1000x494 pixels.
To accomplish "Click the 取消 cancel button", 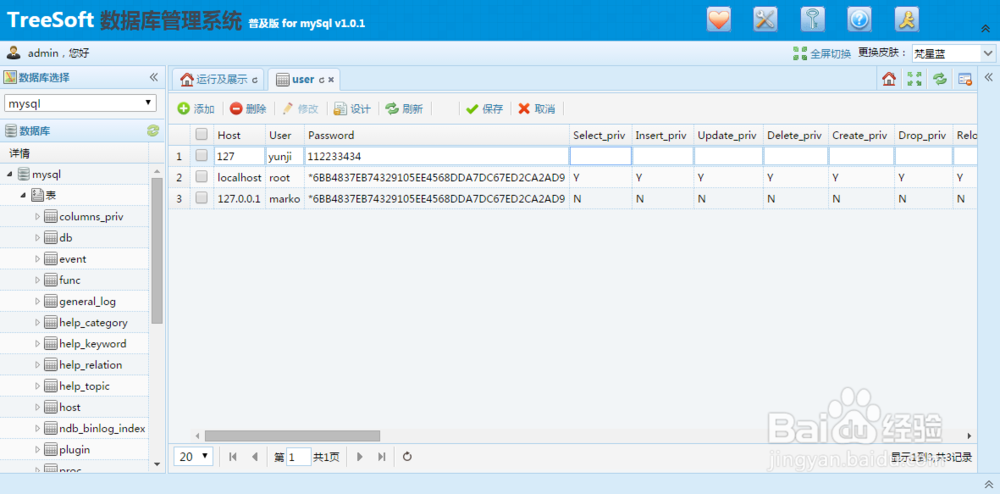I will tap(536, 109).
